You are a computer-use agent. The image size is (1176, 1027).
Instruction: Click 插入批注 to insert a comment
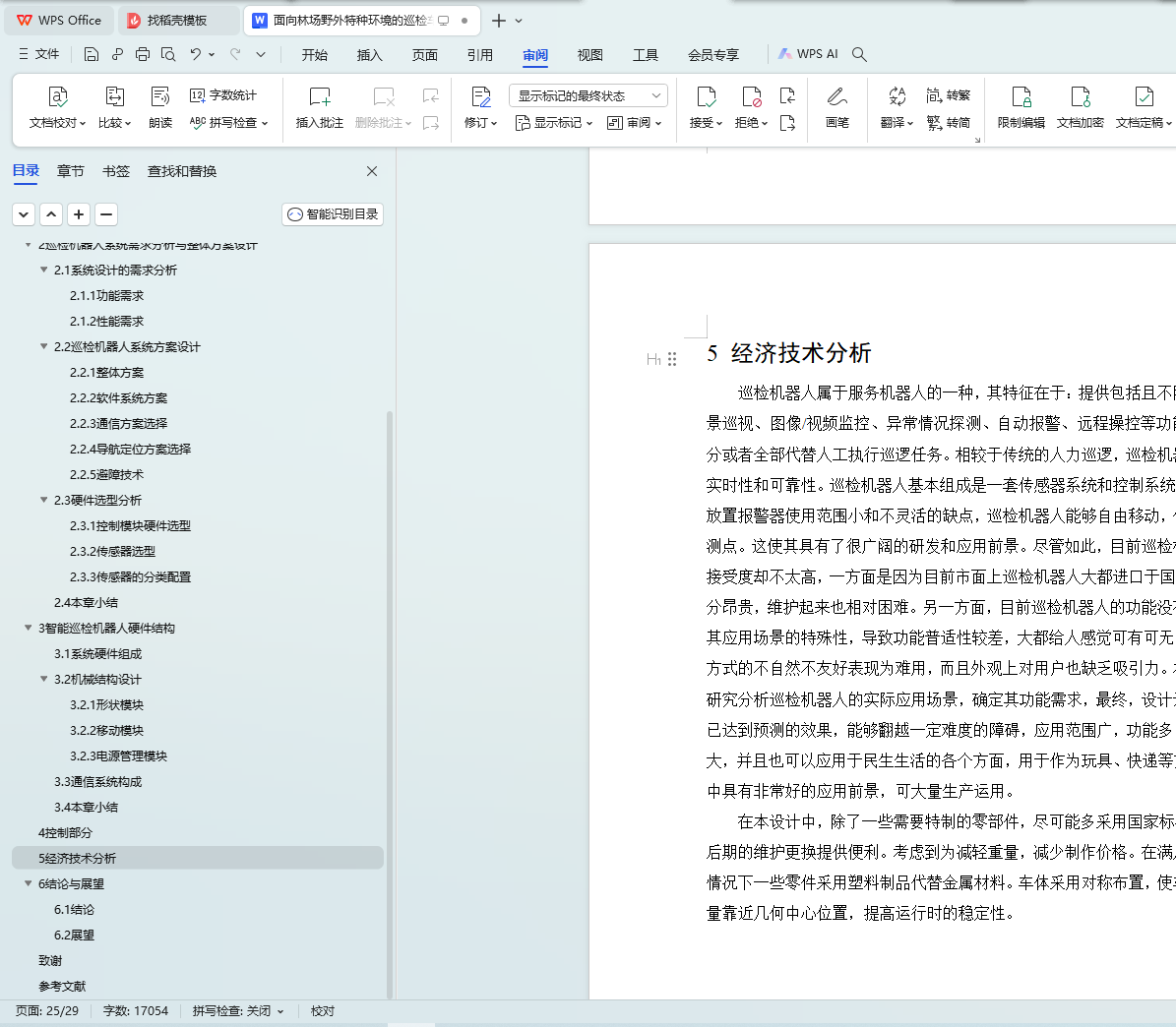coord(320,107)
